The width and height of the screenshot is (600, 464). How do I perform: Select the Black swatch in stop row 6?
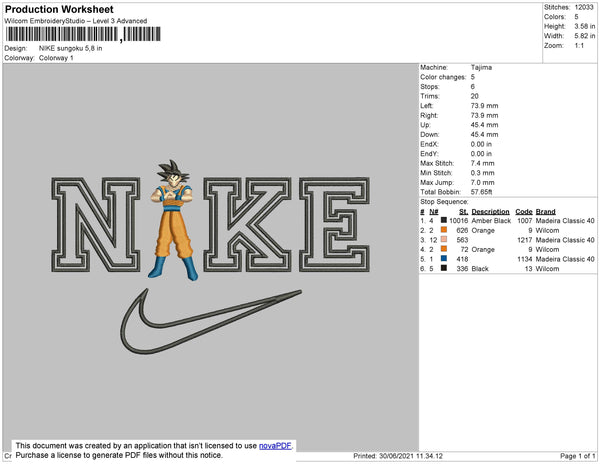pos(444,268)
